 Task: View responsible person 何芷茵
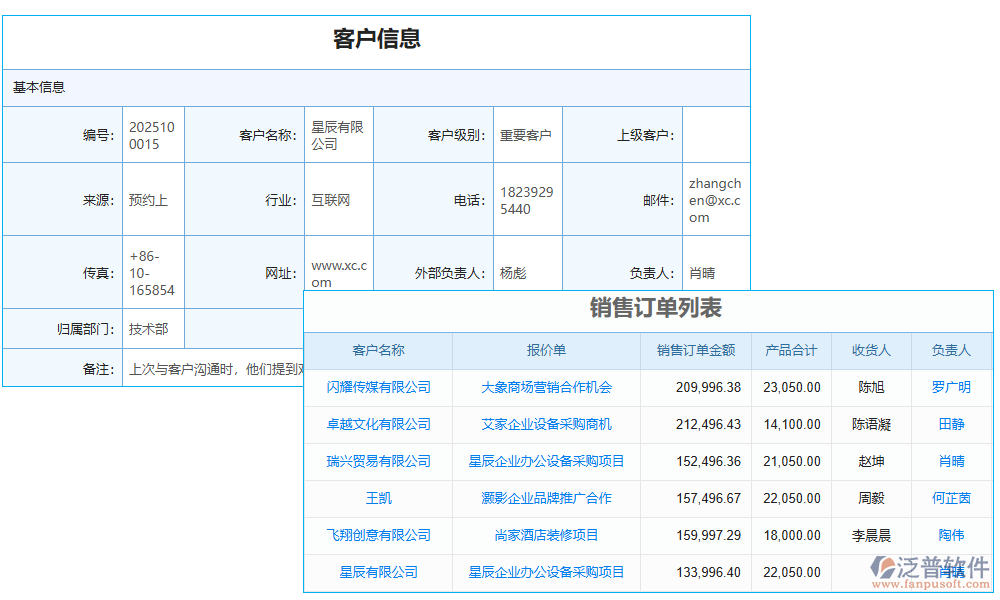pos(950,498)
